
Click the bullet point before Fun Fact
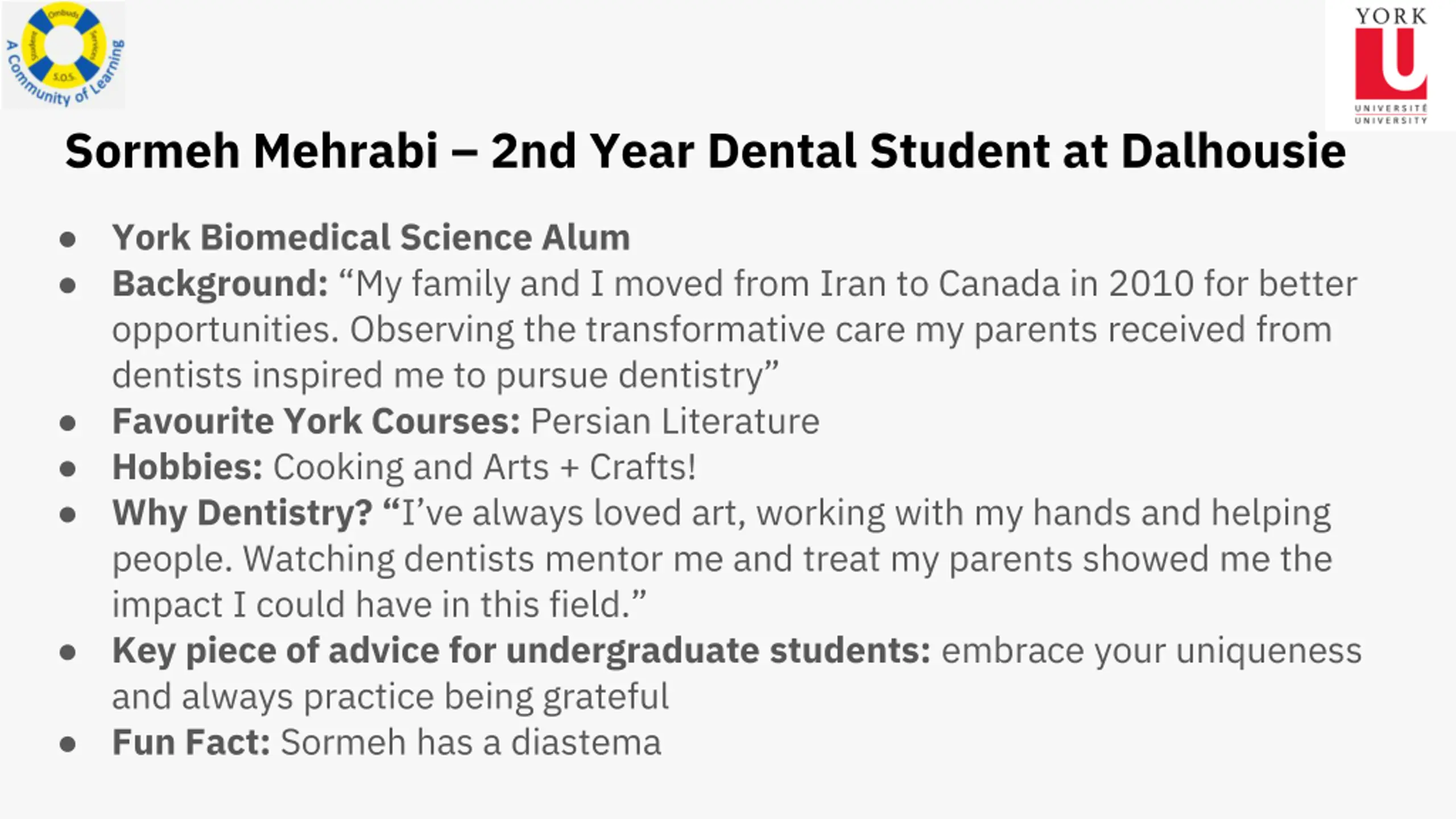tap(68, 744)
